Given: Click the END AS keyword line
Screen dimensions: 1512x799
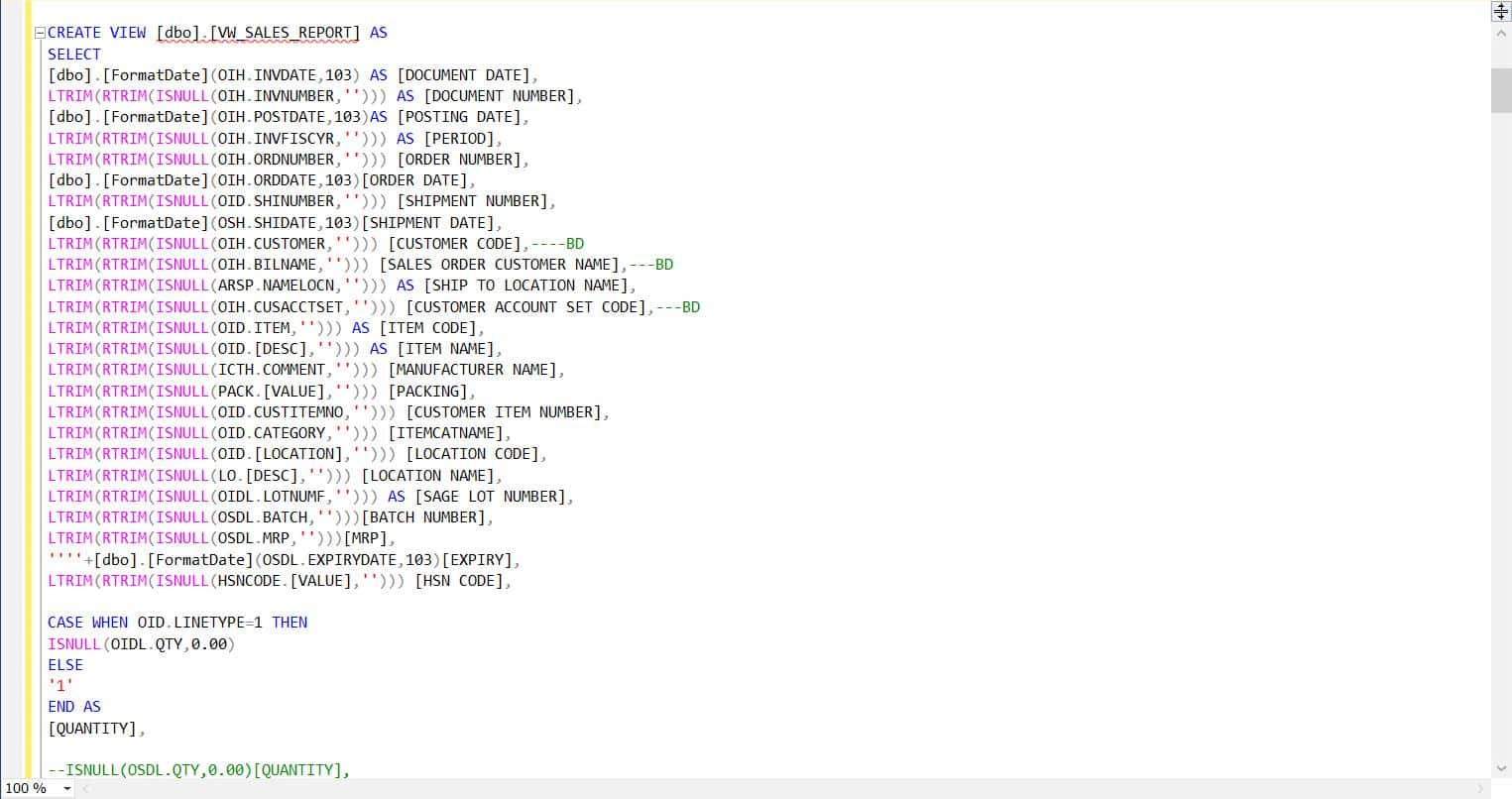Looking at the screenshot, I should tap(74, 707).
